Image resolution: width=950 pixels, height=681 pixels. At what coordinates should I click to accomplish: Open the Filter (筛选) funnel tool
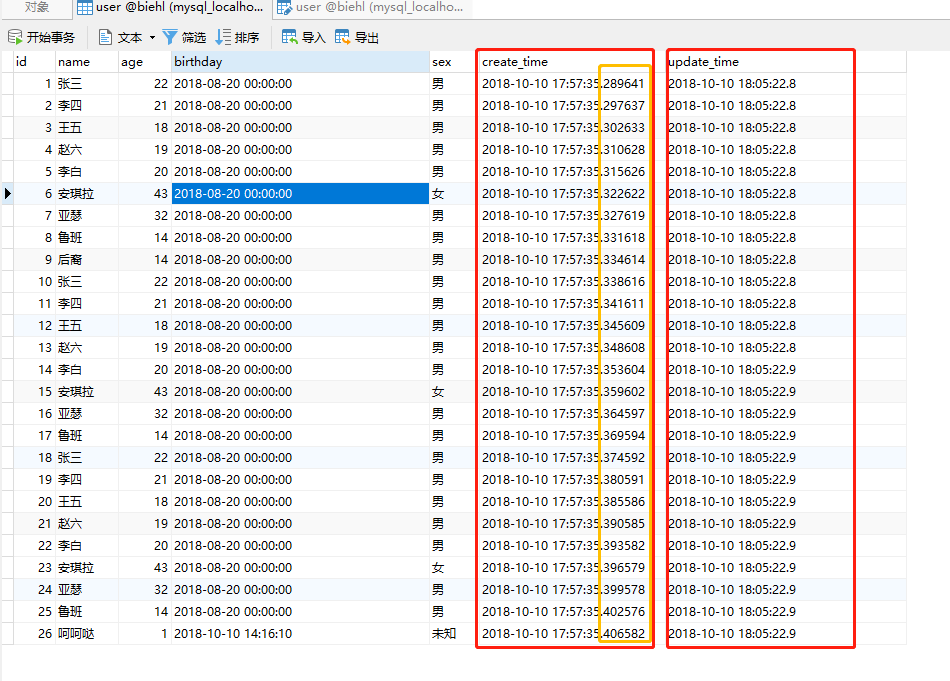(170, 37)
